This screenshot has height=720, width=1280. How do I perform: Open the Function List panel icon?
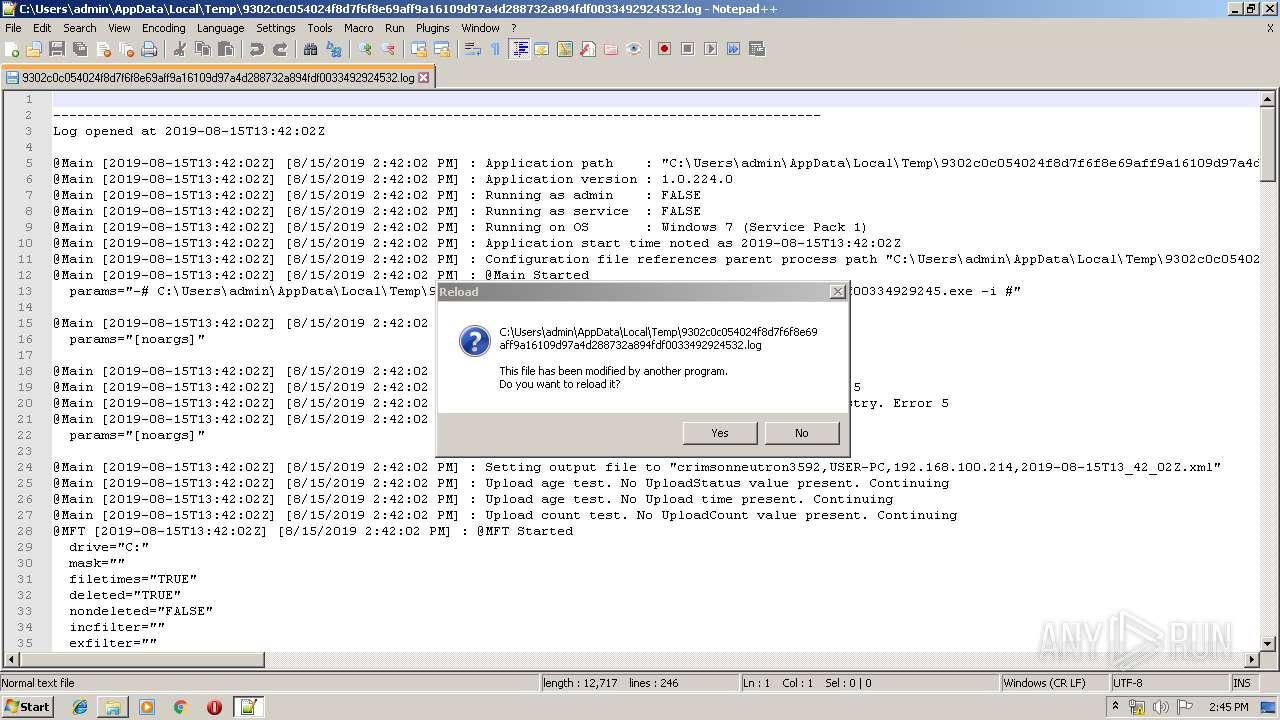(x=588, y=49)
